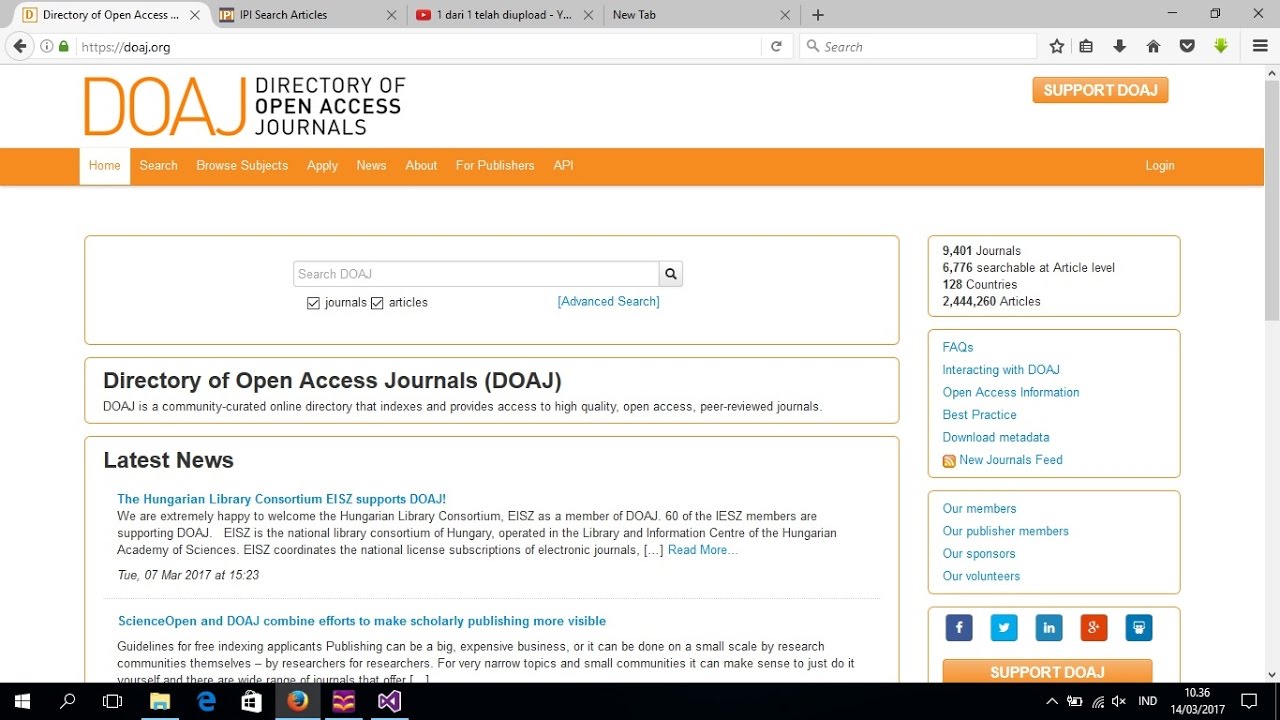Click the sidebar SUPPORT DOAJ button

pyautogui.click(x=1047, y=671)
